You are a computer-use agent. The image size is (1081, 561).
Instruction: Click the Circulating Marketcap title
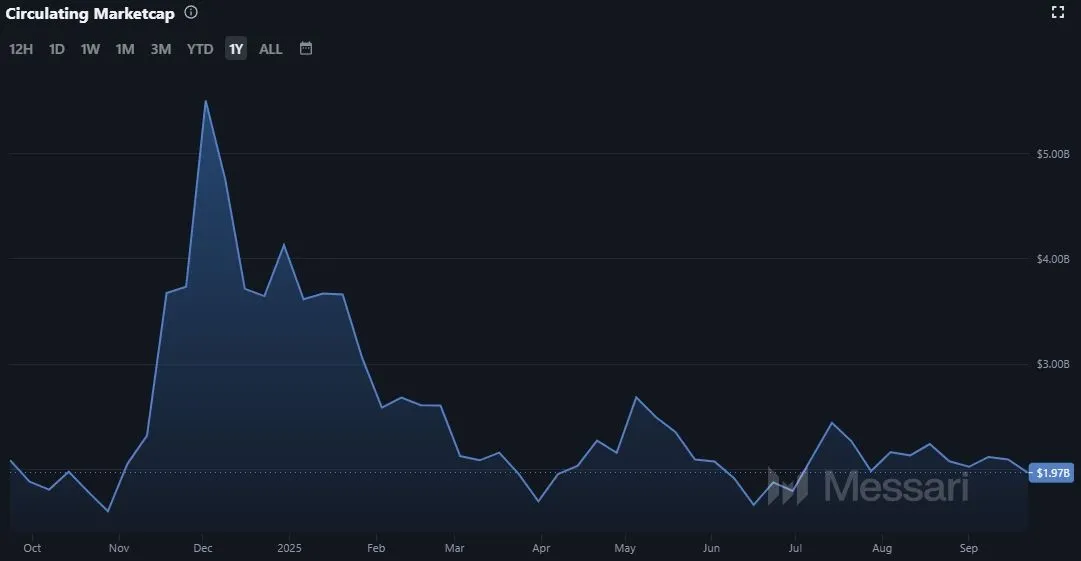tap(90, 13)
